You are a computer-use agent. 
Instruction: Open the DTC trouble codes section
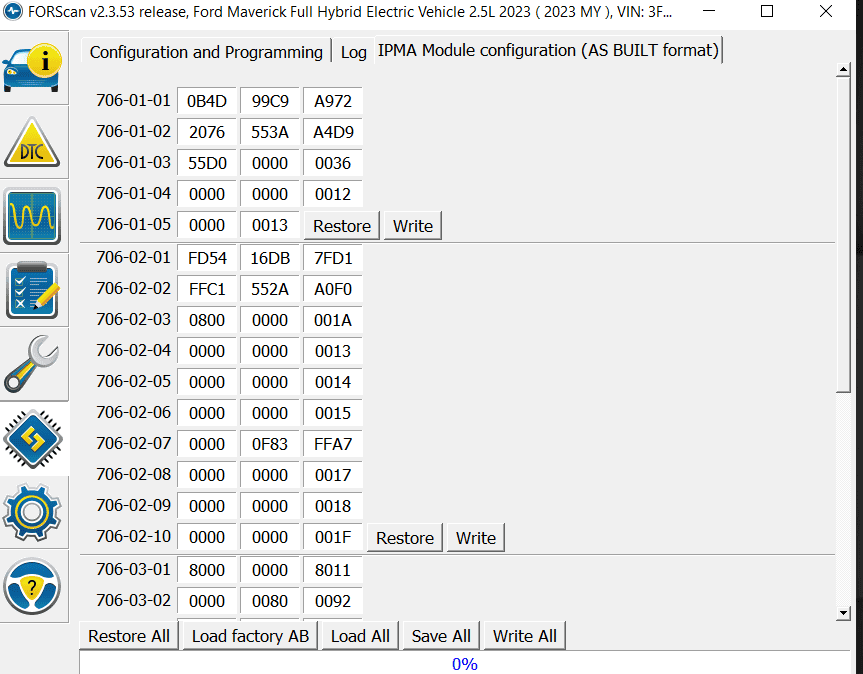(32, 143)
